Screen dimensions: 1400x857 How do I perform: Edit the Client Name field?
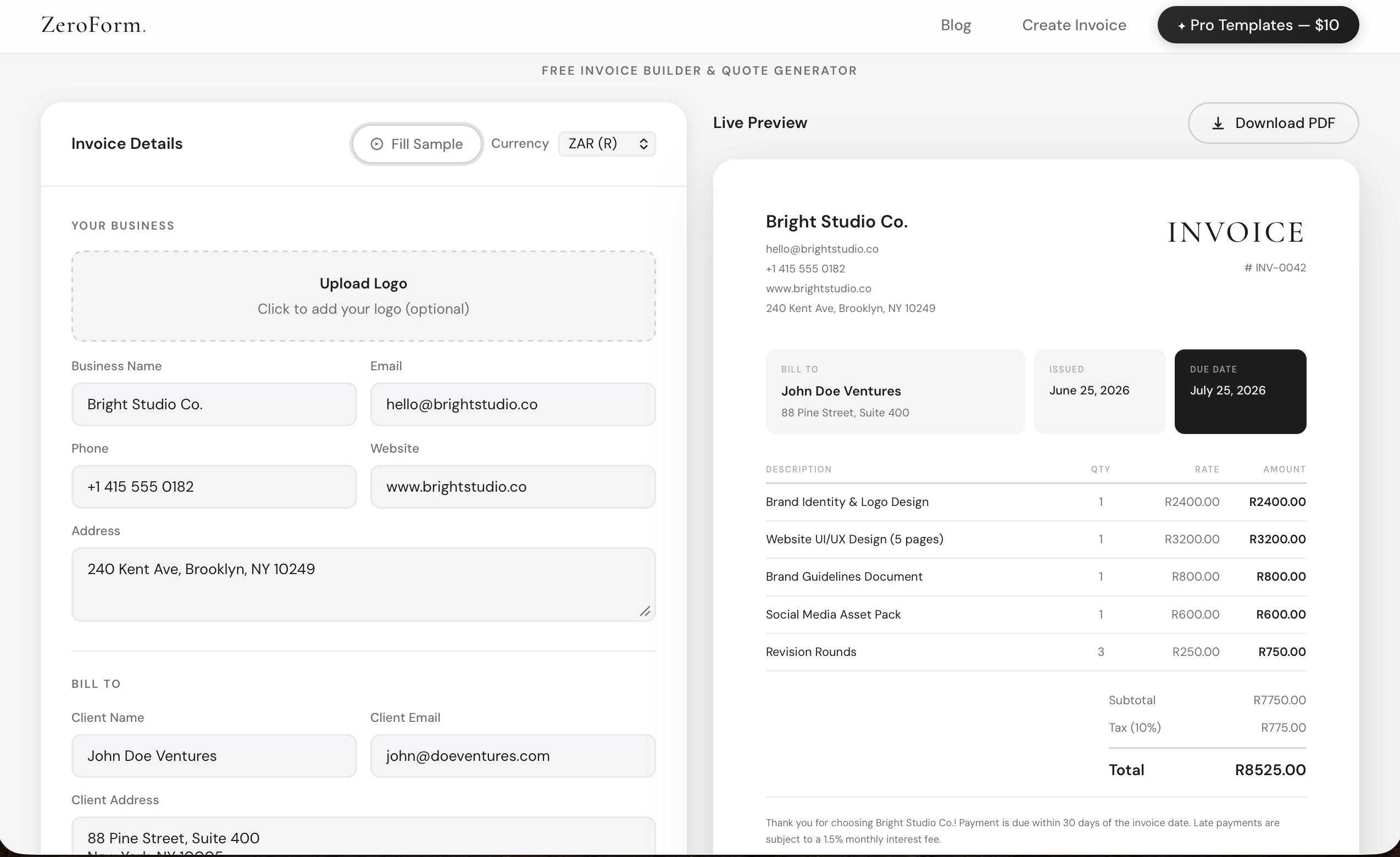point(214,756)
